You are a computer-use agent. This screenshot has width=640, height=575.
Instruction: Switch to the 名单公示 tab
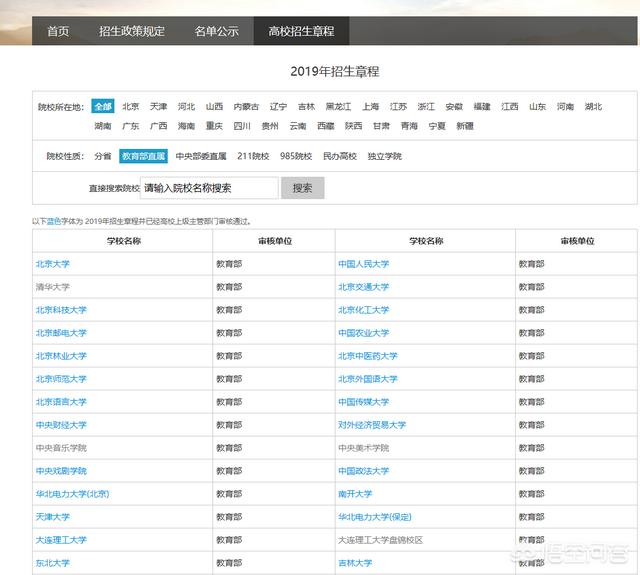[216, 31]
